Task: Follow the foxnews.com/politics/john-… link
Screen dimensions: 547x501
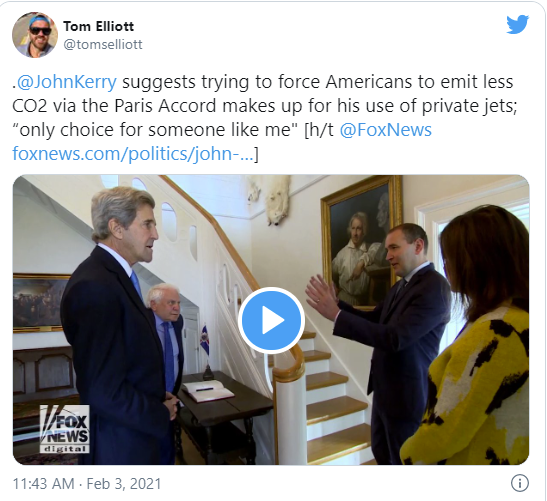Action: pos(133,154)
